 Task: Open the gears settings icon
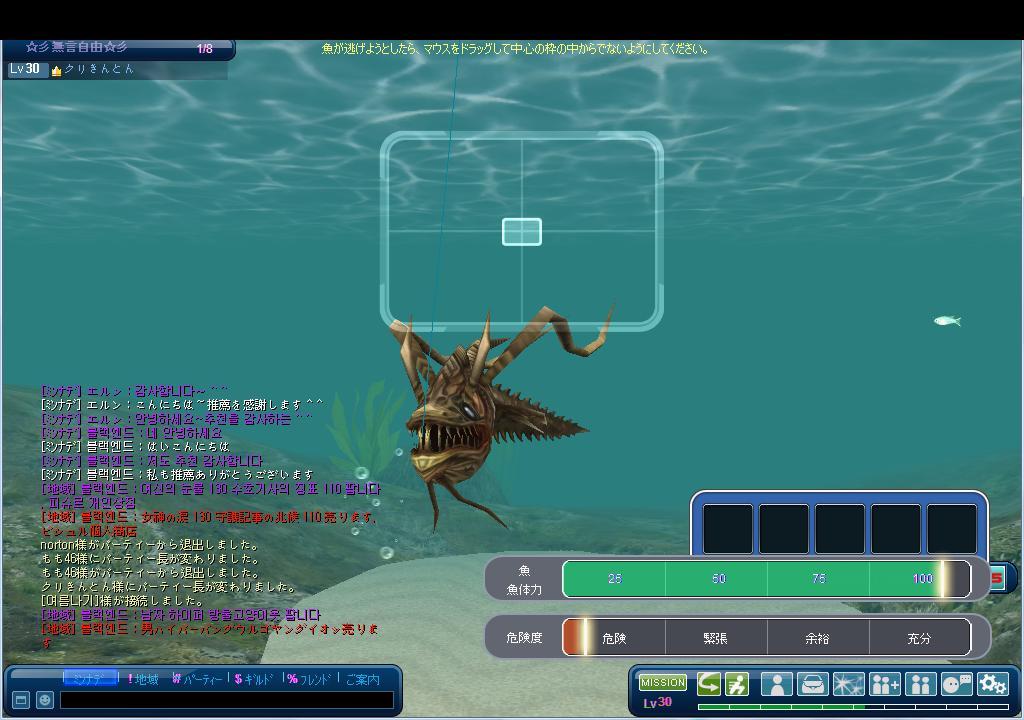click(993, 684)
